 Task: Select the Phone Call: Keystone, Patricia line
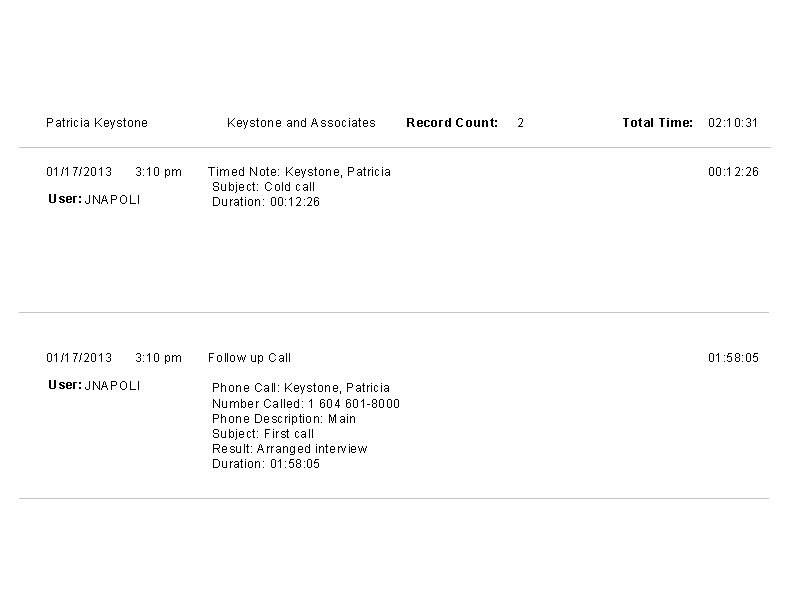tap(301, 388)
